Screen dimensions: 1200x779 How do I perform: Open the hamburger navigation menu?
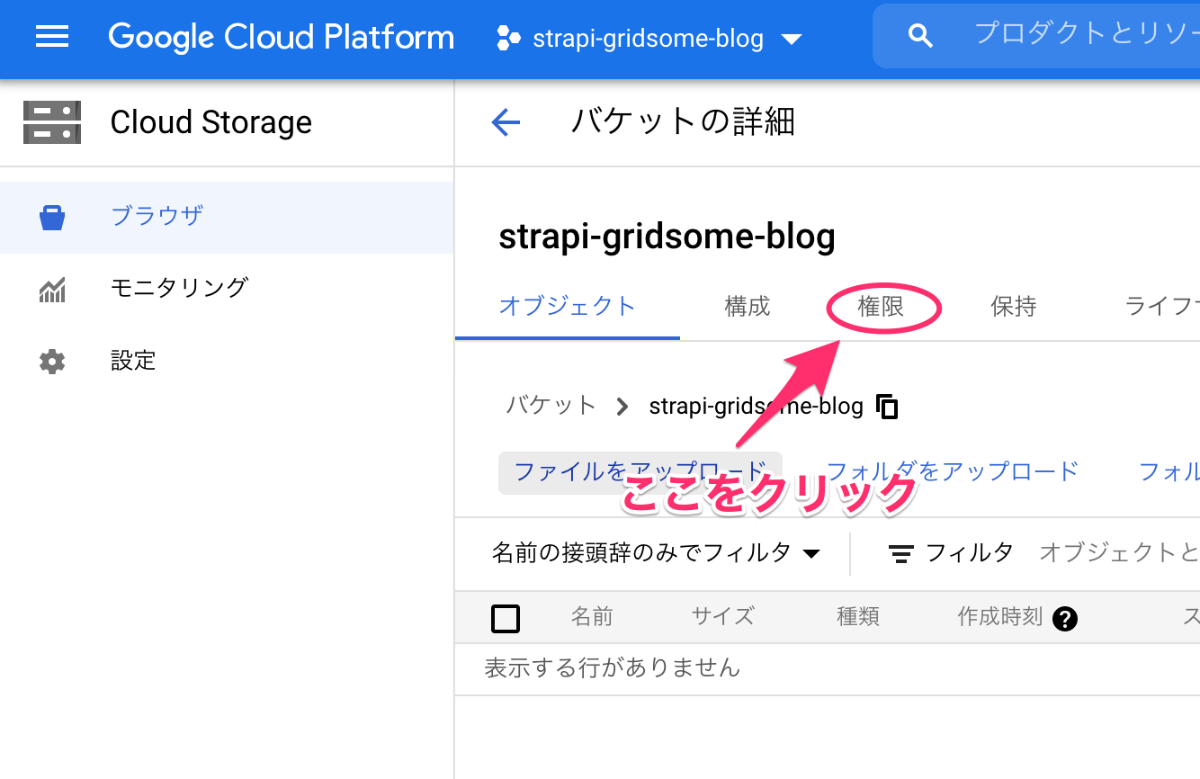[52, 38]
